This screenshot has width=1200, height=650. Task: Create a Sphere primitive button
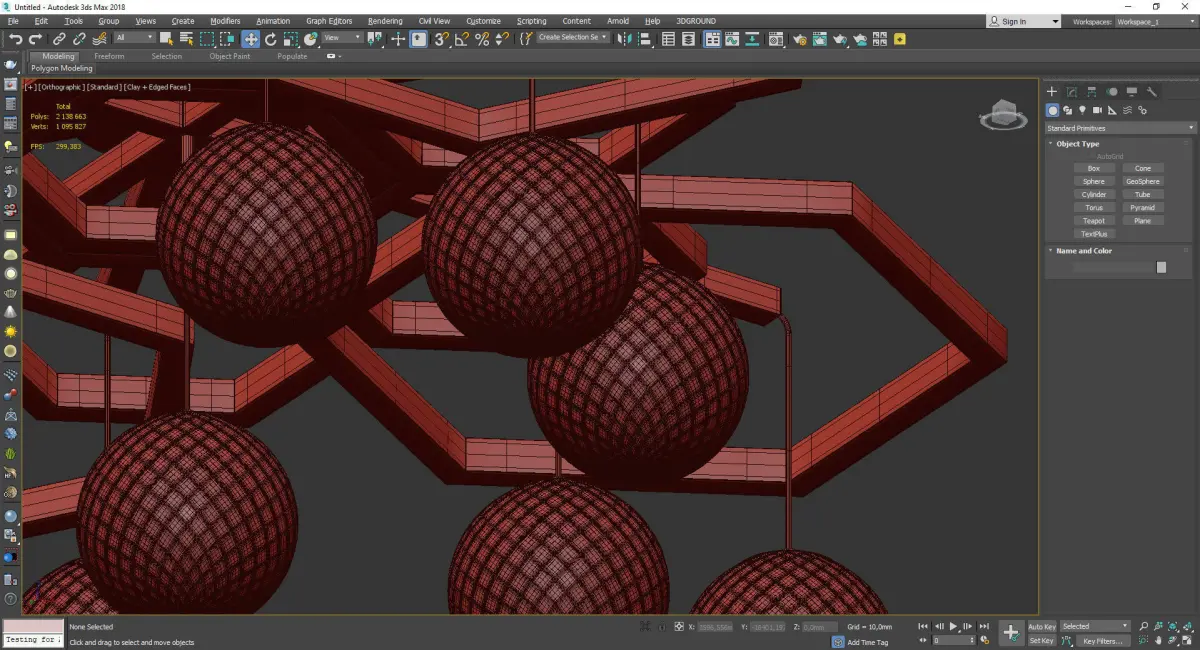click(x=1094, y=181)
